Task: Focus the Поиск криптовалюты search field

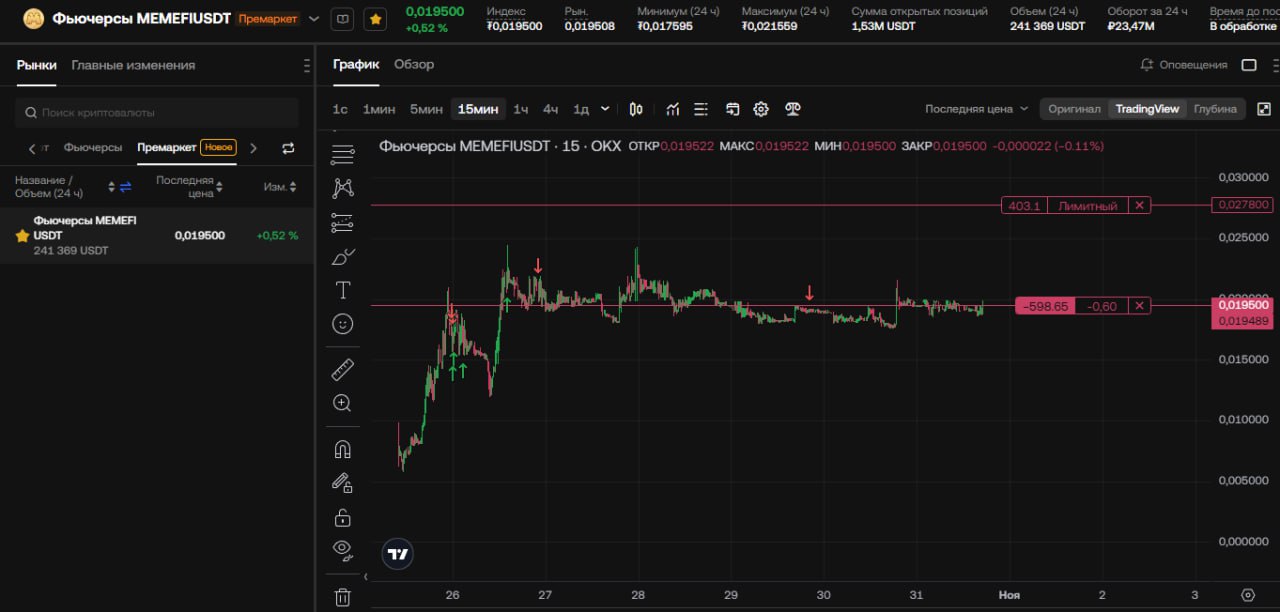Action: (157, 113)
